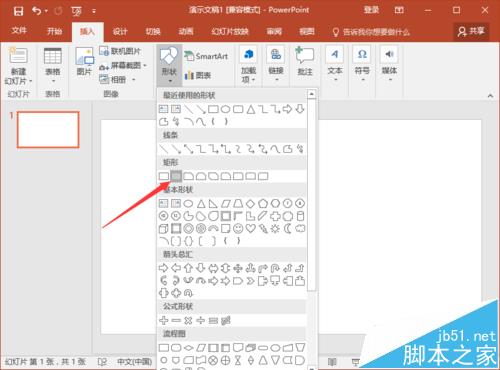Select the straight line under 线条 section
Screen dimensions: 500x370
pyautogui.click(x=163, y=149)
